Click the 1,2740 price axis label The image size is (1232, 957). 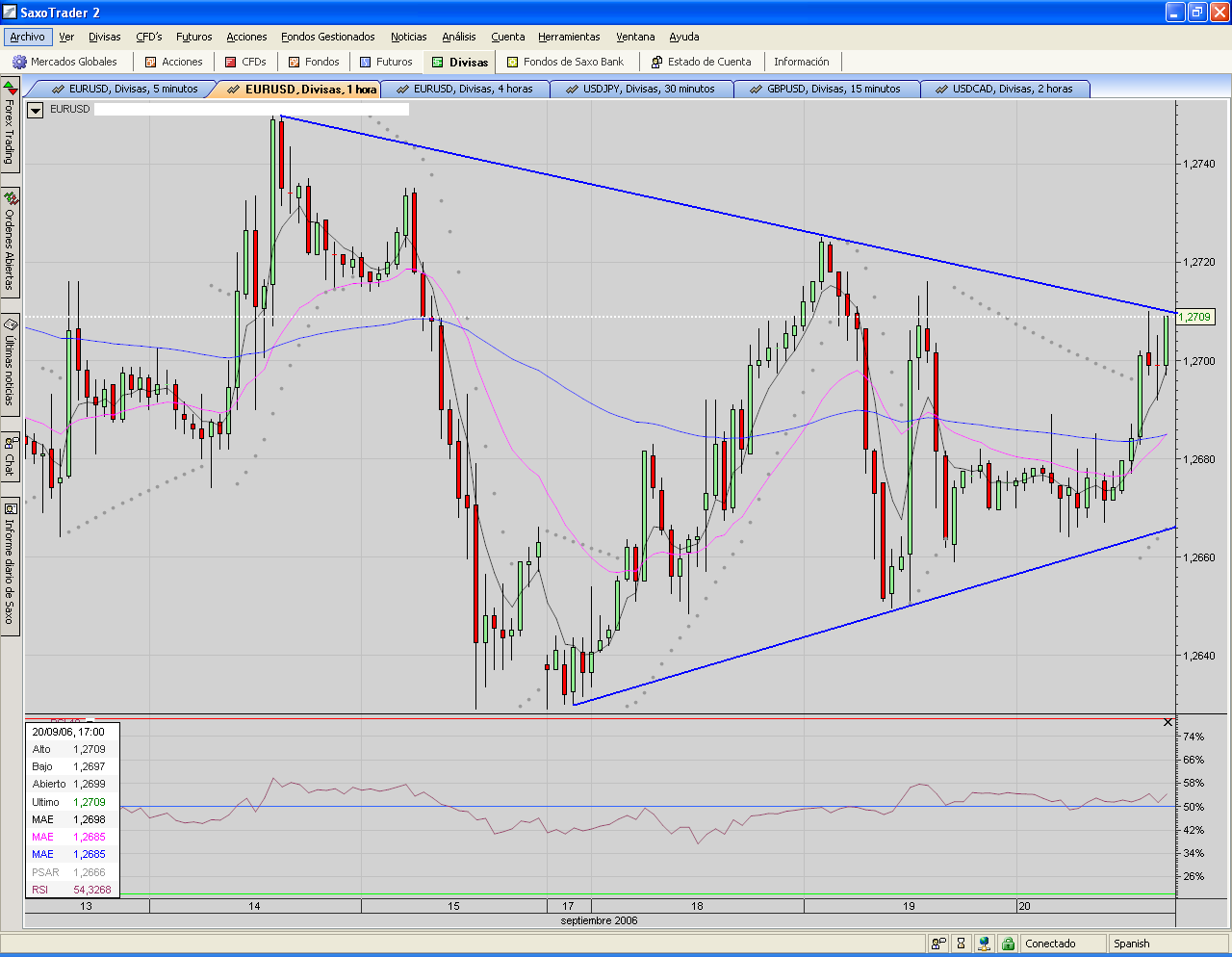point(1199,165)
